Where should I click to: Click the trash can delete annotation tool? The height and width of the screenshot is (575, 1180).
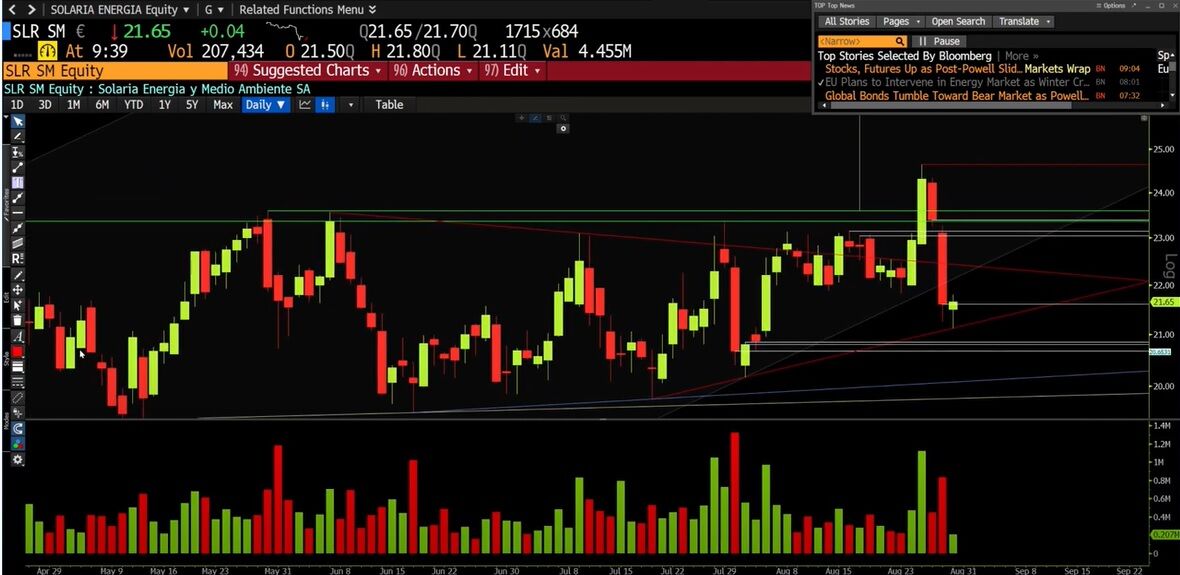click(x=17, y=320)
